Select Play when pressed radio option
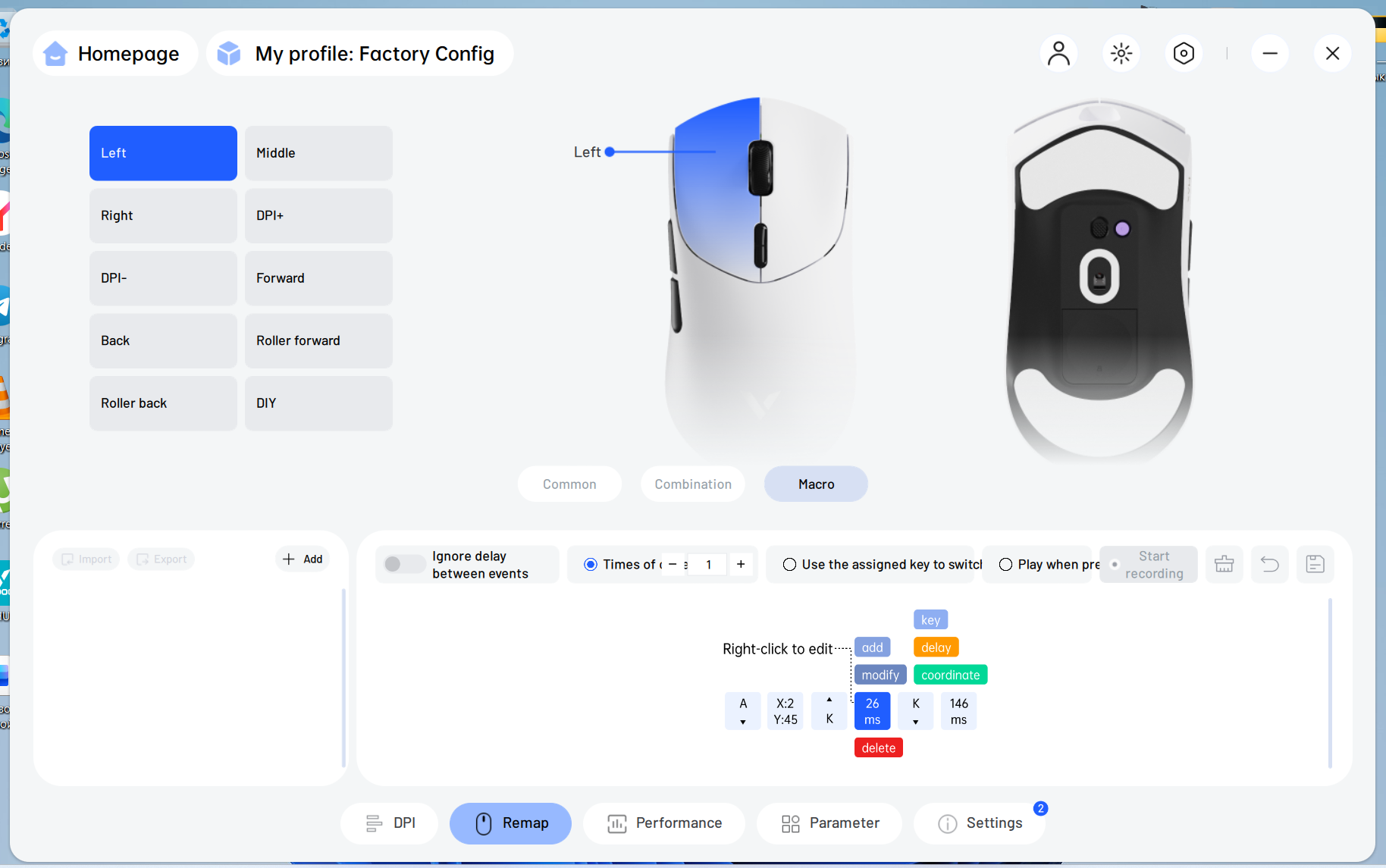 [1005, 565]
